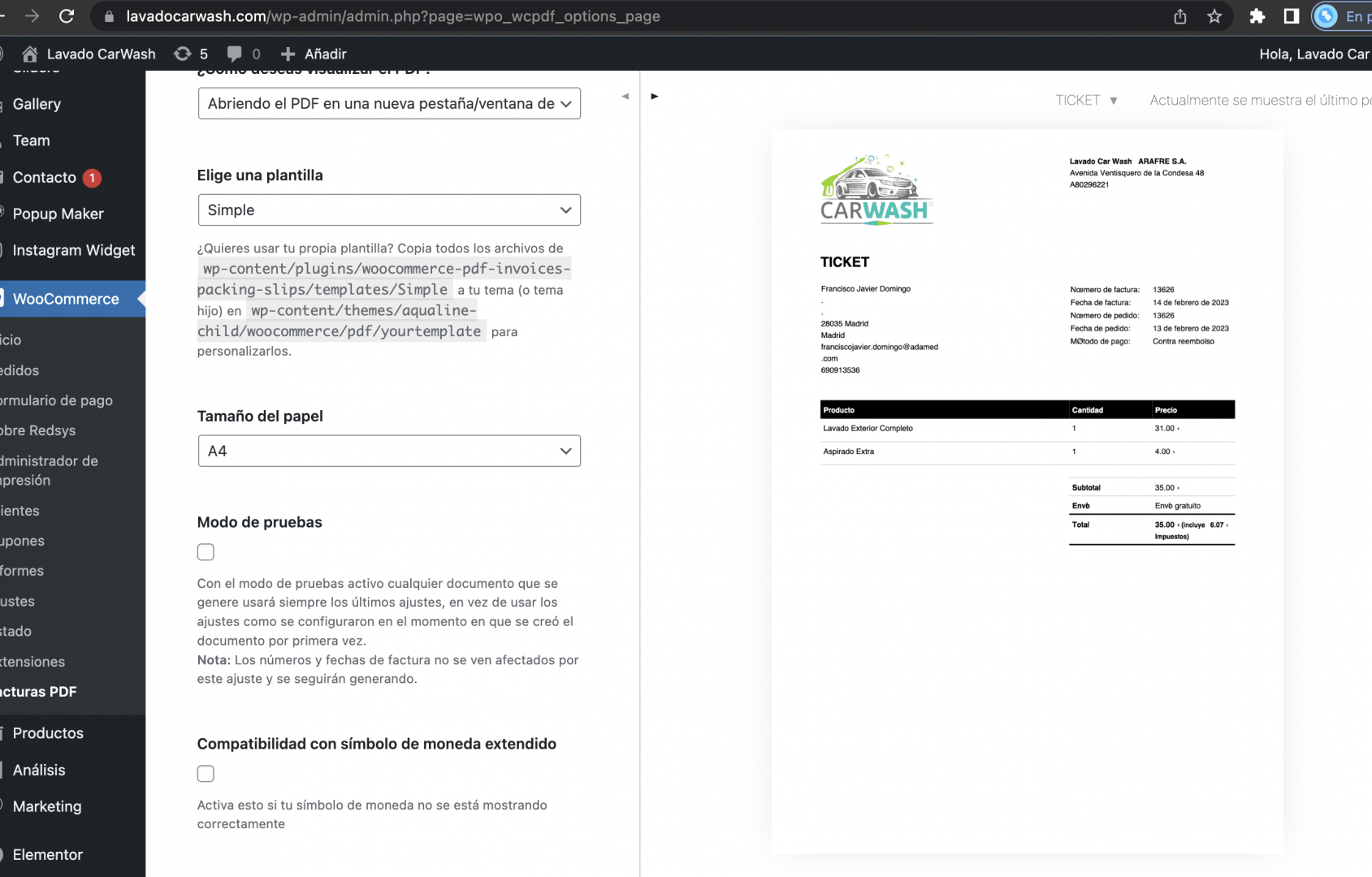Viewport: 1372px width, 877px height.
Task: Click the Lavado CarWash home icon
Action: pyautogui.click(x=30, y=54)
